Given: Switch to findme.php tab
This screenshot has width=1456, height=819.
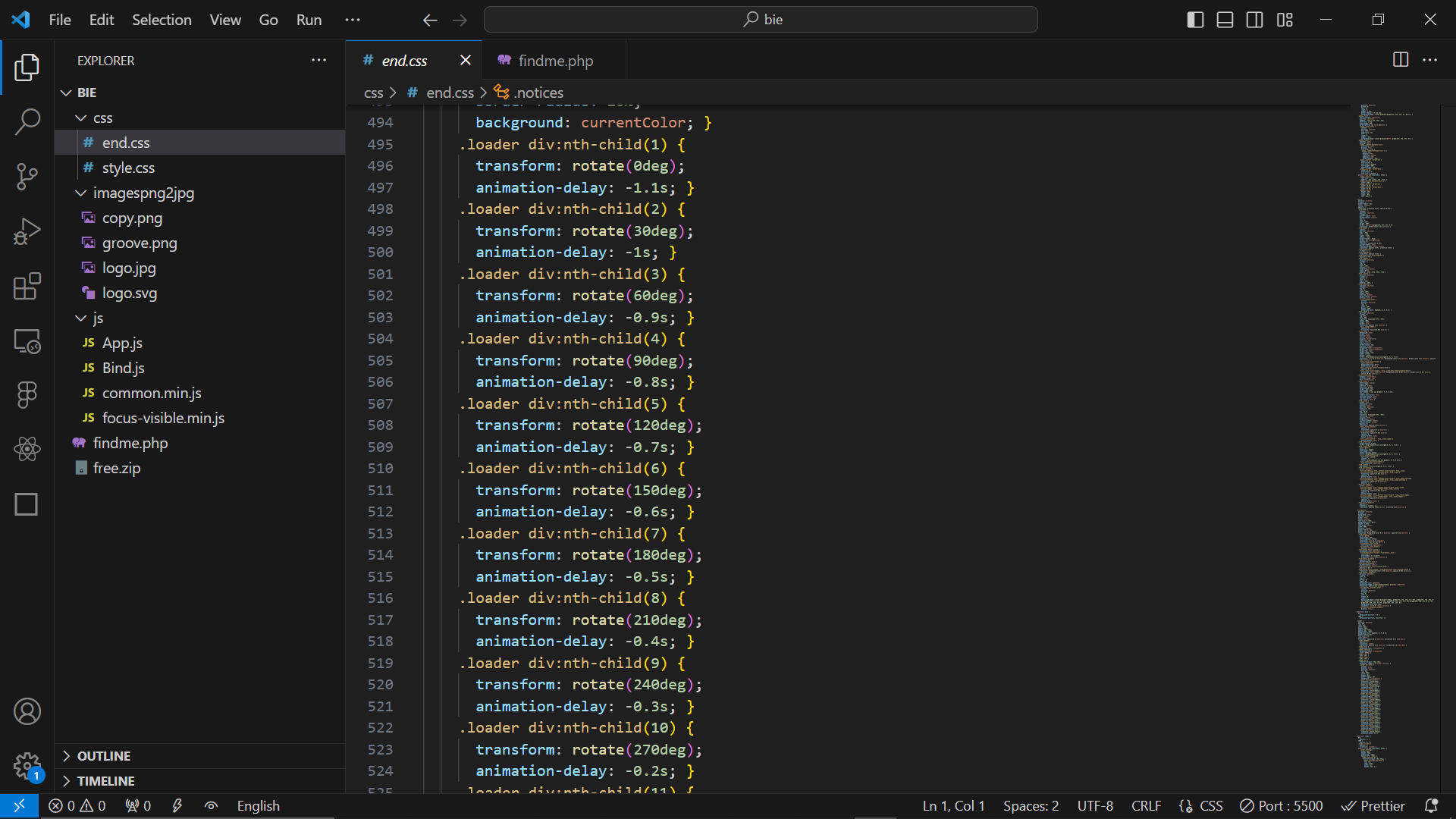Looking at the screenshot, I should pyautogui.click(x=554, y=61).
